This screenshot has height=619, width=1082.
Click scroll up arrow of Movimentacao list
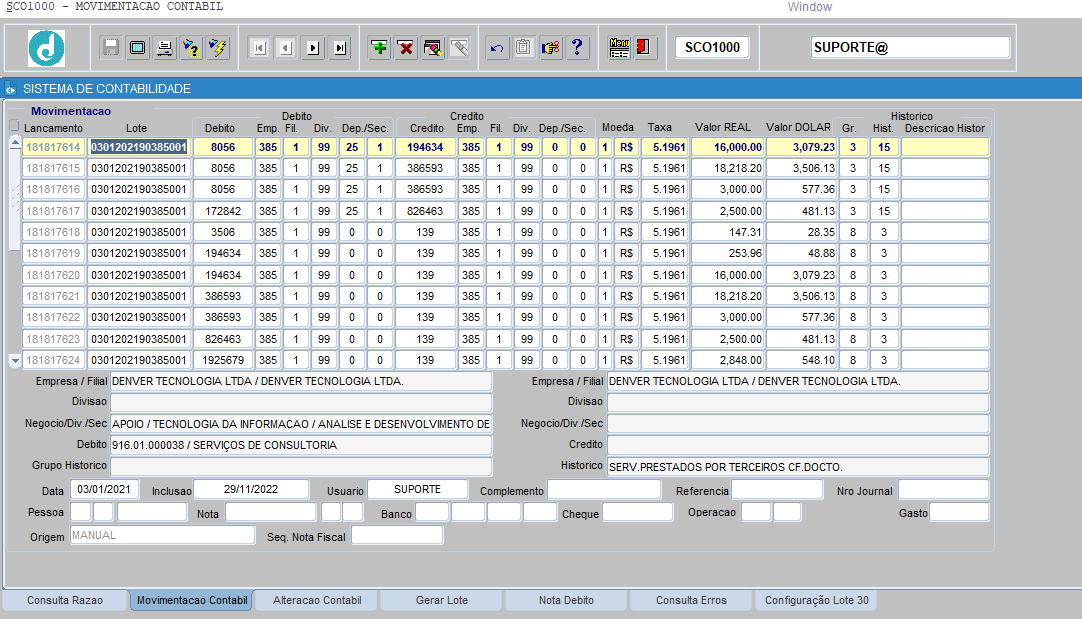coord(14,143)
